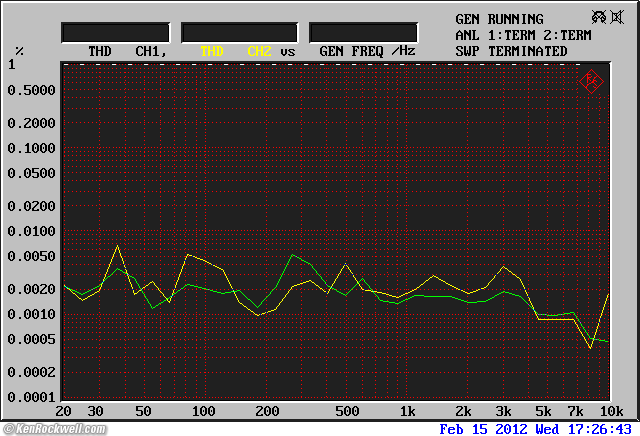Click the 0.0100 Y-axis value
640x436 pixels.
31,231
